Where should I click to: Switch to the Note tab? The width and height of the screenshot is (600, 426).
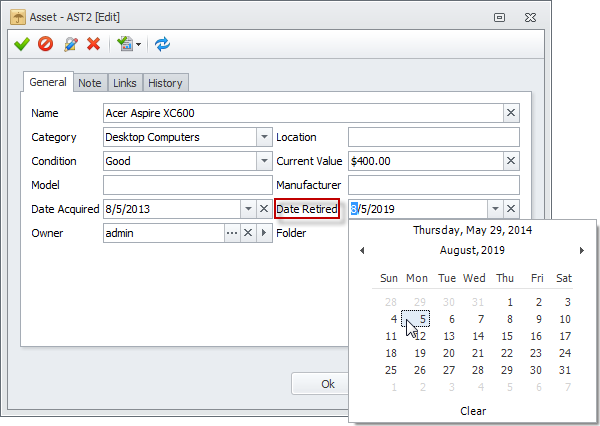90,83
